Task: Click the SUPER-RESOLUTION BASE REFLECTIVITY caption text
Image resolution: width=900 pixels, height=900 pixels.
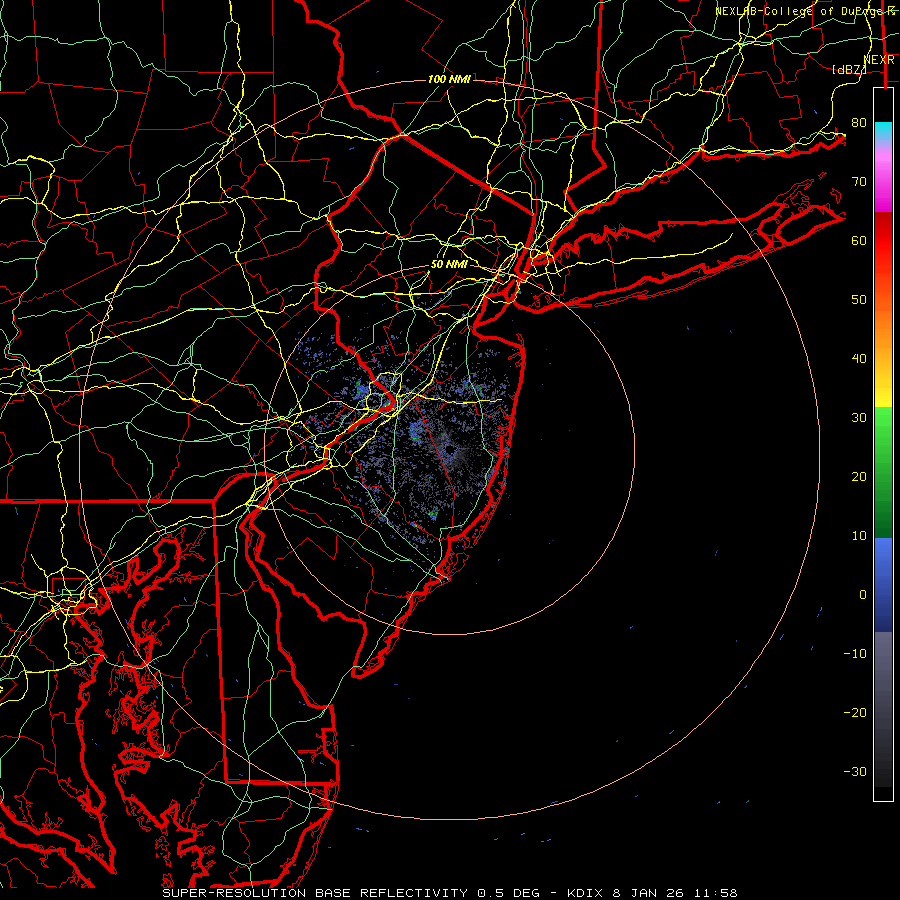Action: [315, 893]
